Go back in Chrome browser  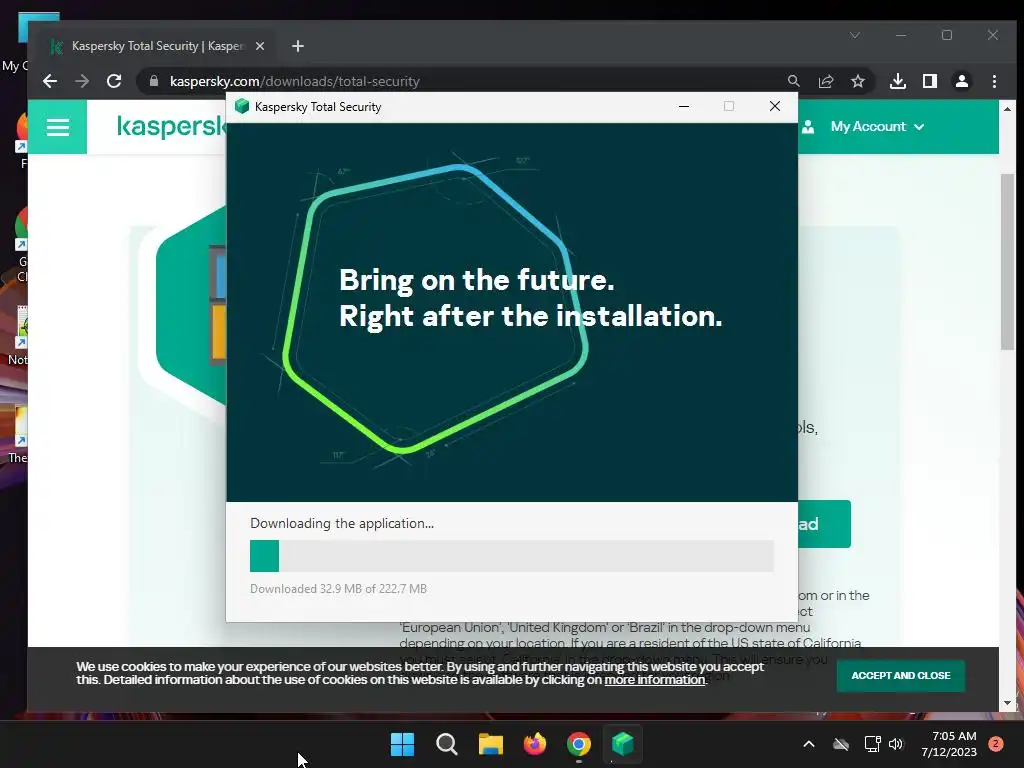tap(50, 81)
